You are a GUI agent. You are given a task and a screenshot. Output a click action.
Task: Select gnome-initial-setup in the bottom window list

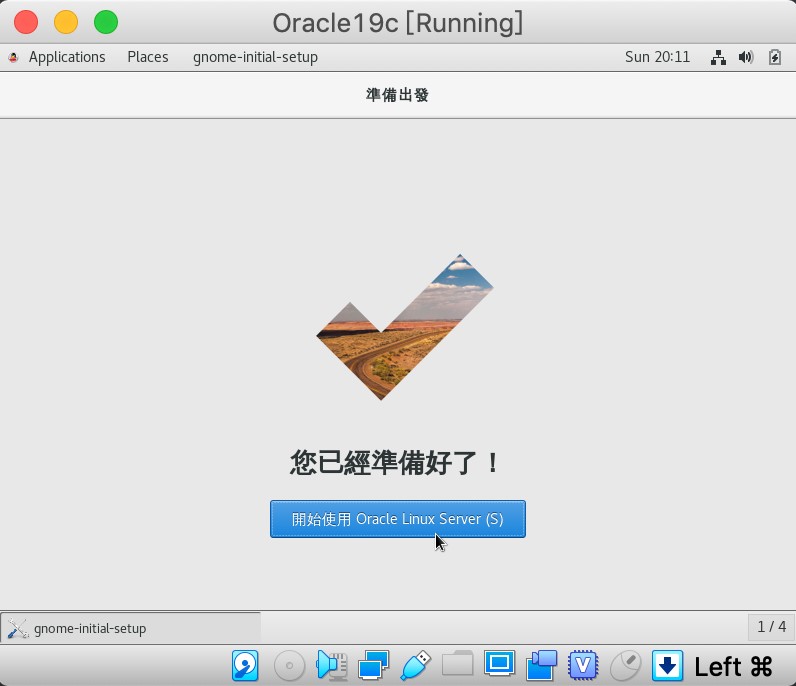[130, 628]
